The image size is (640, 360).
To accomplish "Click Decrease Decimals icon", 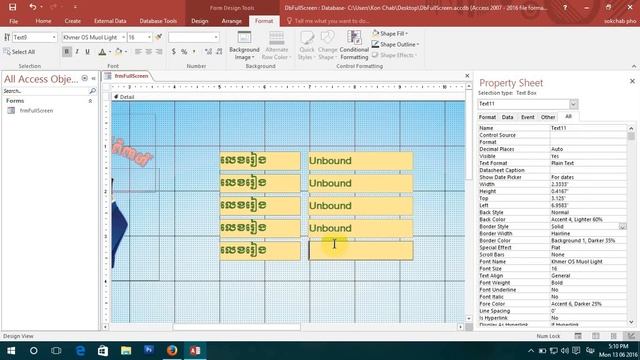I will (x=219, y=52).
